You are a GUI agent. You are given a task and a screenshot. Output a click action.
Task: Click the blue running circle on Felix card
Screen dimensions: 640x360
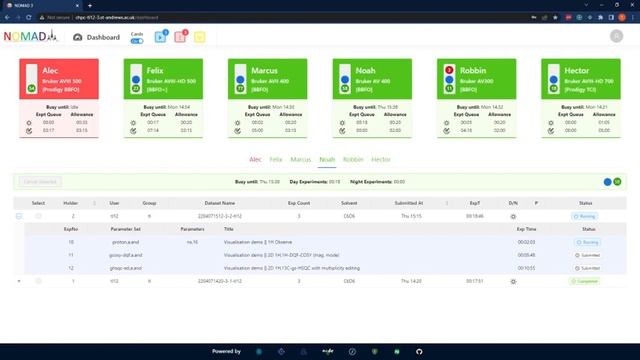(x=136, y=80)
